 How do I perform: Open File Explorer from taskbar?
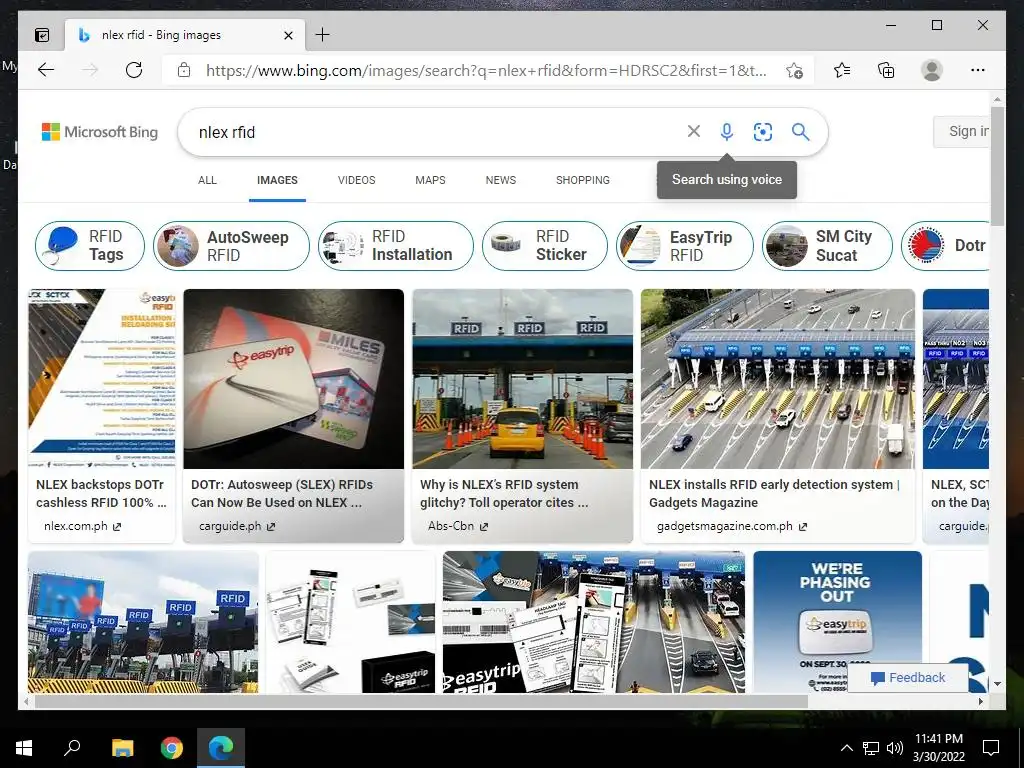coord(122,748)
